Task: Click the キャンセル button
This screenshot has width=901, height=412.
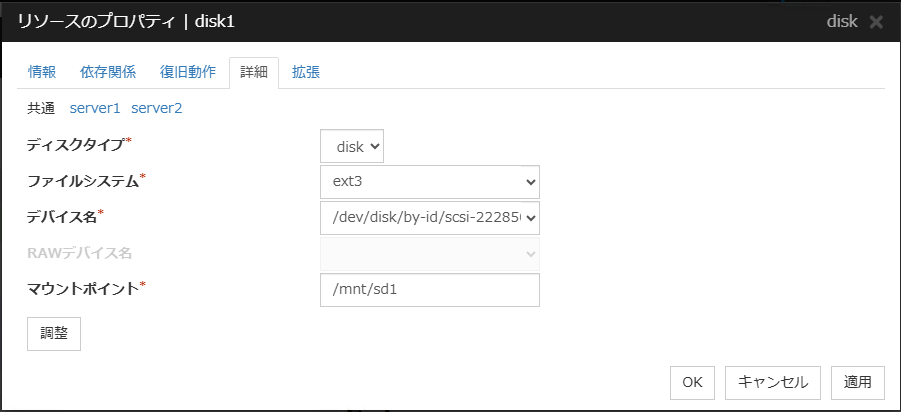Action: click(x=773, y=381)
